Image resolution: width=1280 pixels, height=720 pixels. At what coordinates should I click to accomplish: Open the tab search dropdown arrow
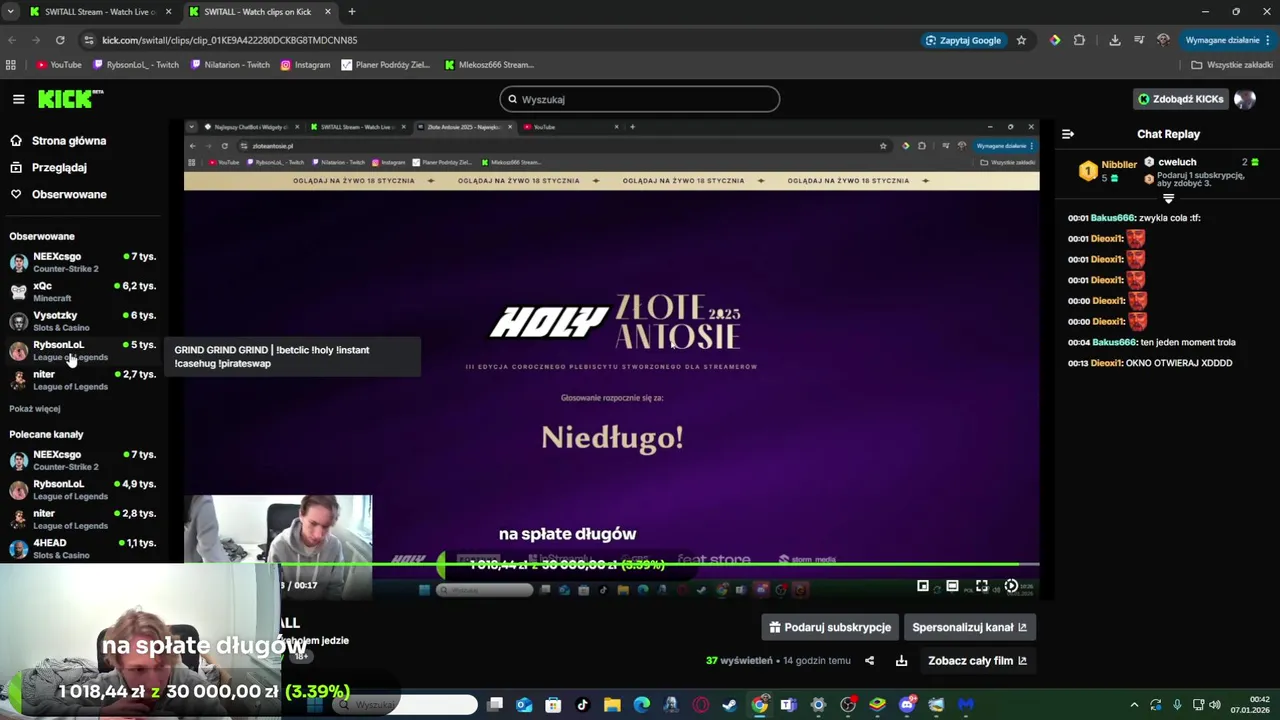tap(10, 12)
